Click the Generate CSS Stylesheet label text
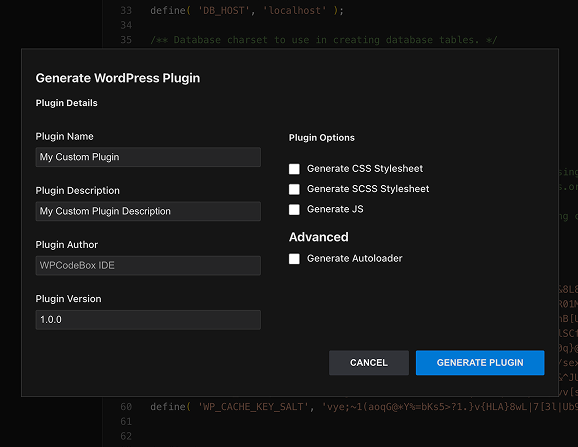578x447 pixels. [x=365, y=168]
